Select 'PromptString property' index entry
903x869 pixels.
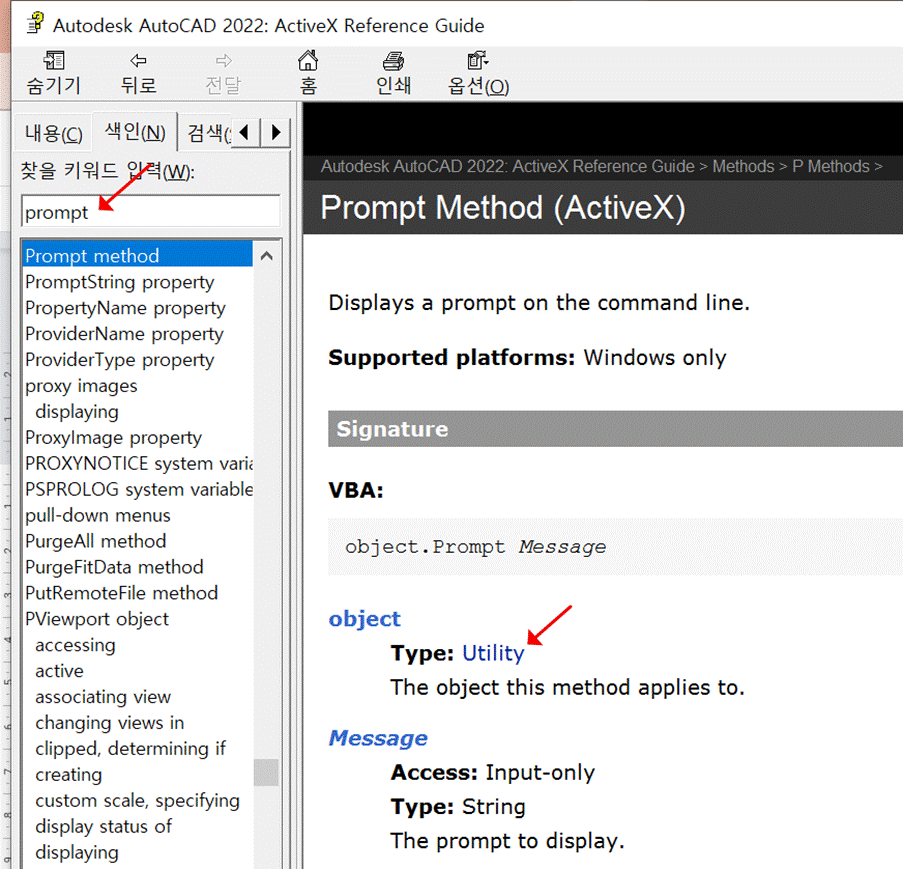[x=119, y=282]
